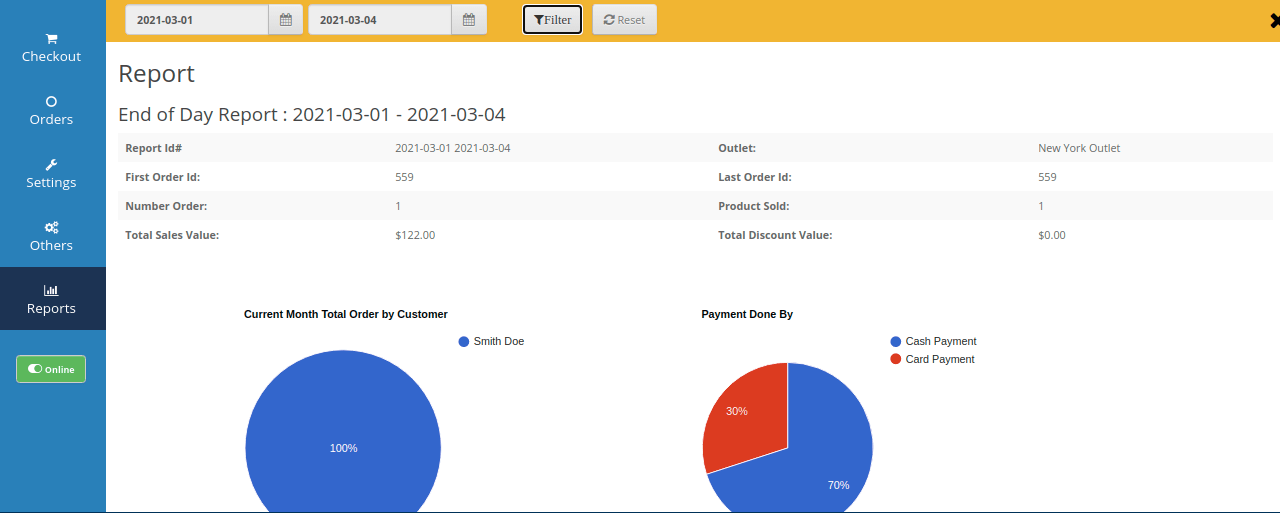Click the end date field 2021-03-04
Image resolution: width=1280 pixels, height=513 pixels.
coord(380,20)
